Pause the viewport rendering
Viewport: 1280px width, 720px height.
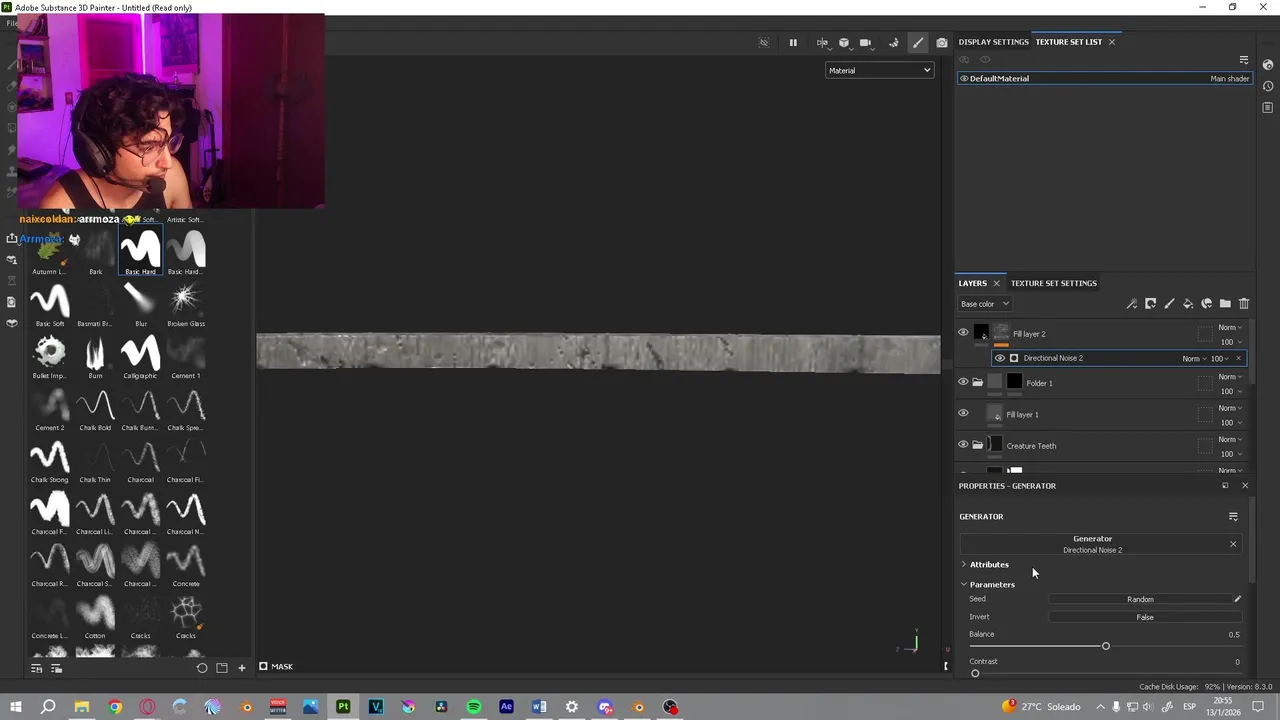pyautogui.click(x=793, y=43)
